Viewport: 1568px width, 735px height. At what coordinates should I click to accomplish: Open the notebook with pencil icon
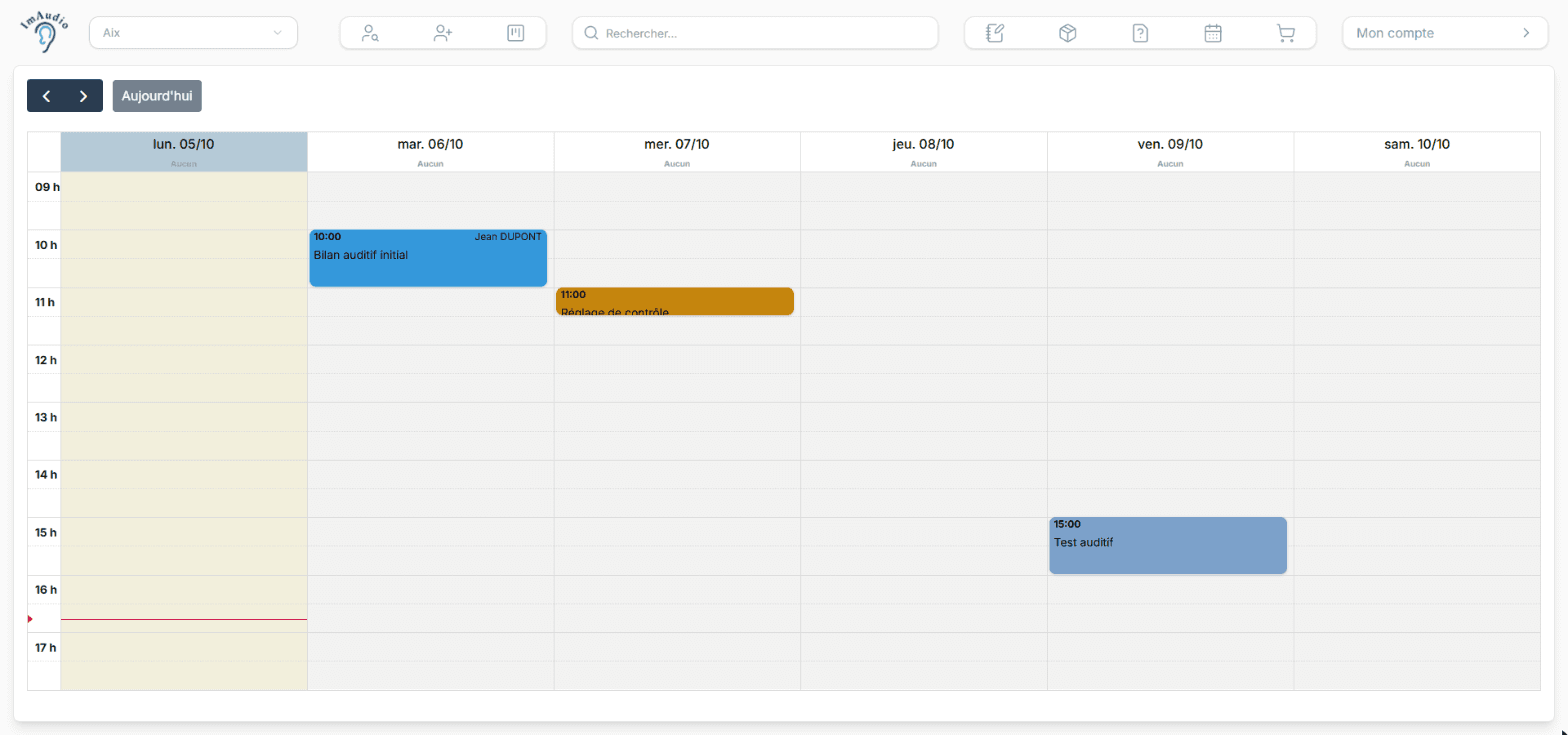995,33
